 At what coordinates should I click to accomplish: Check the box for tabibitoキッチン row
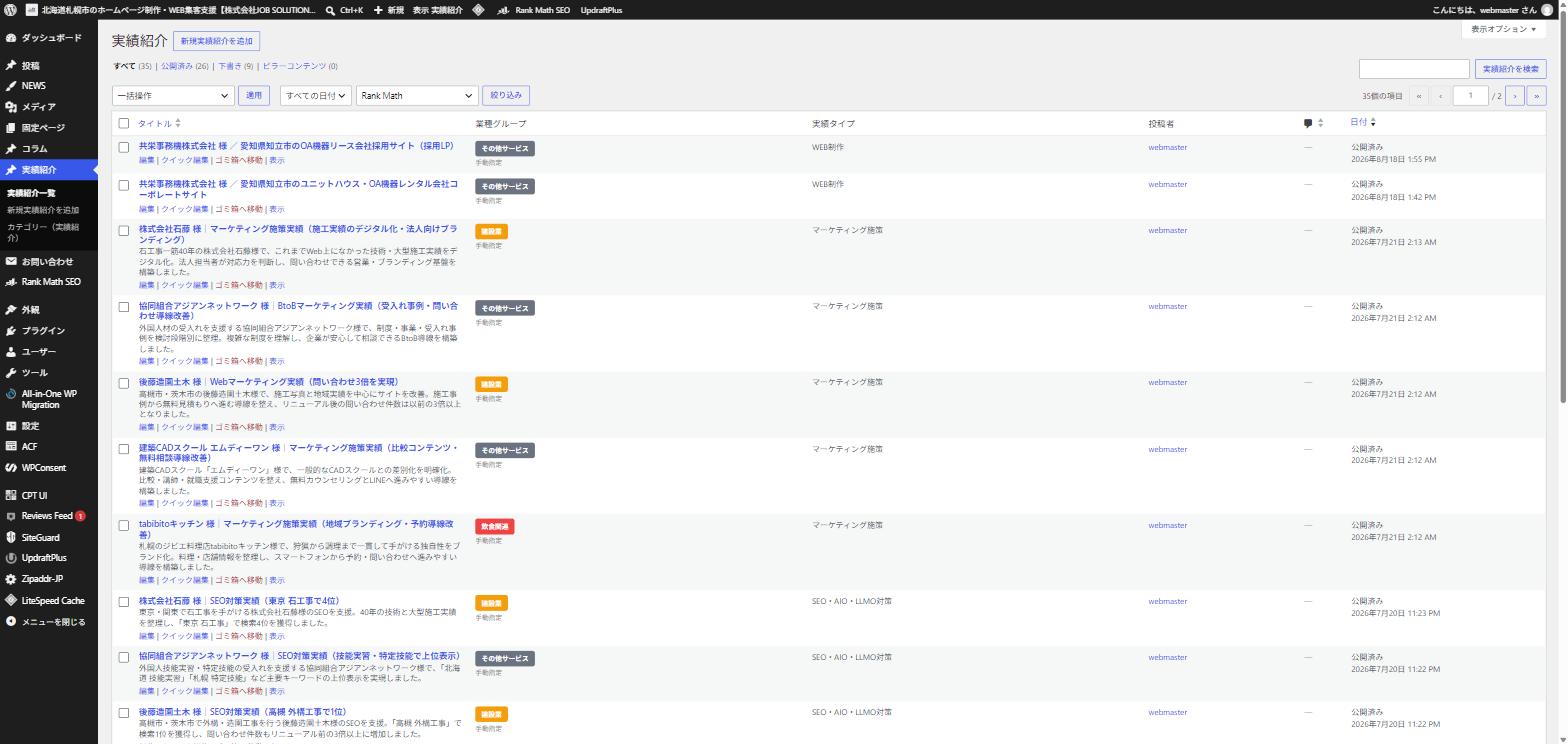coord(124,525)
